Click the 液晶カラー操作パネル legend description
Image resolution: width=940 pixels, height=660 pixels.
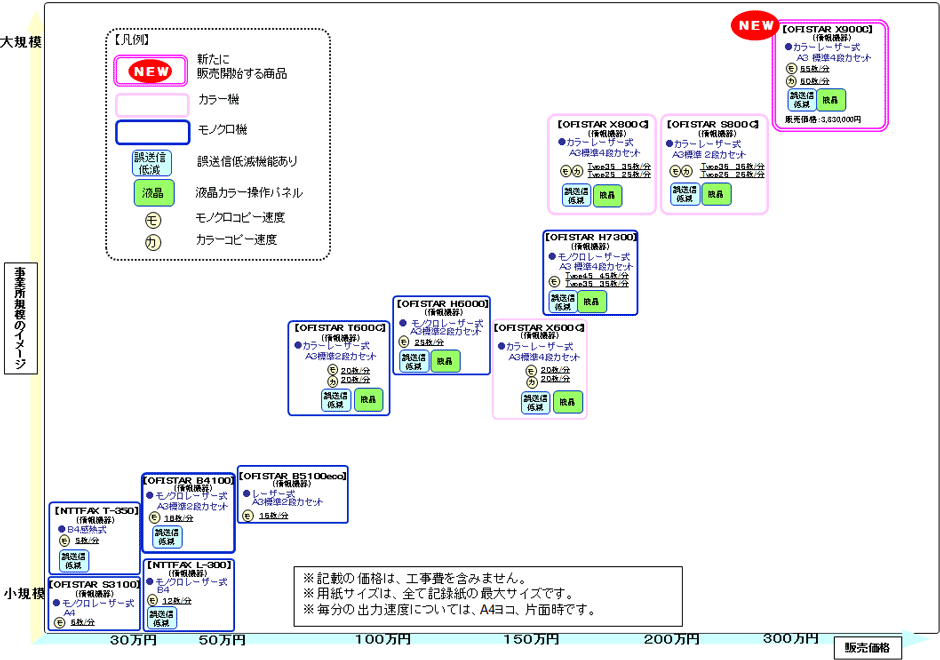point(249,192)
